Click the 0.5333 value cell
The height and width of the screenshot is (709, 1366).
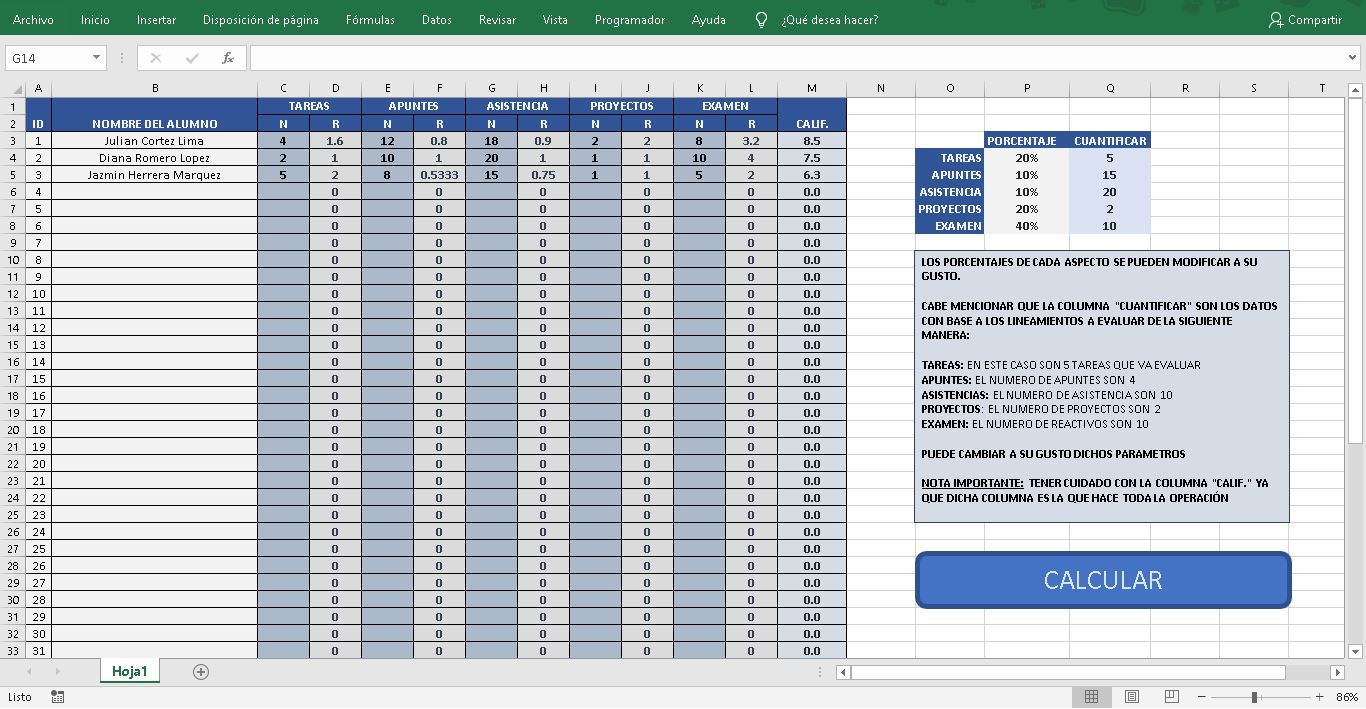pyautogui.click(x=439, y=175)
